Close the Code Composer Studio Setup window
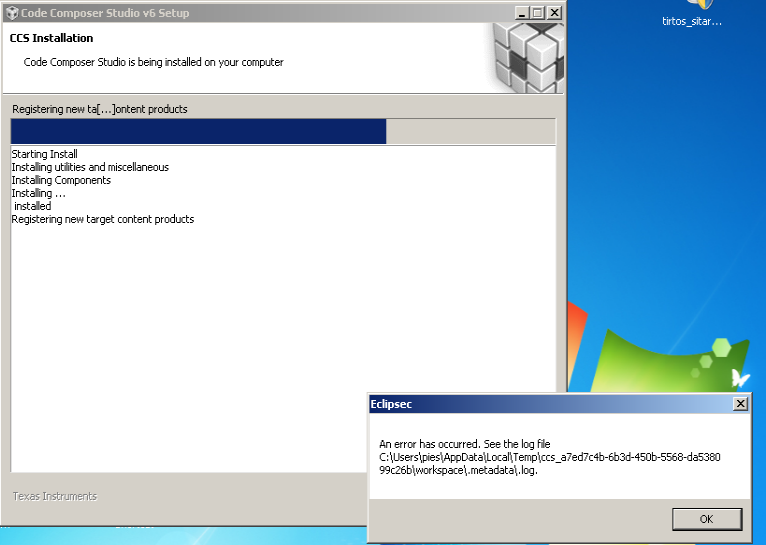The image size is (766, 545). pyautogui.click(x=554, y=13)
